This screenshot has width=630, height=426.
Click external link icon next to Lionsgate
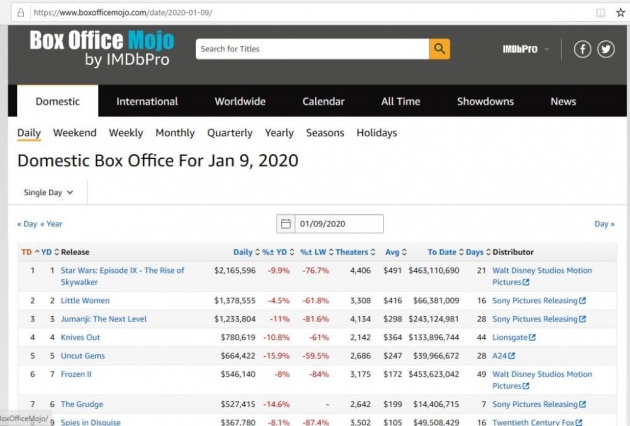532,338
